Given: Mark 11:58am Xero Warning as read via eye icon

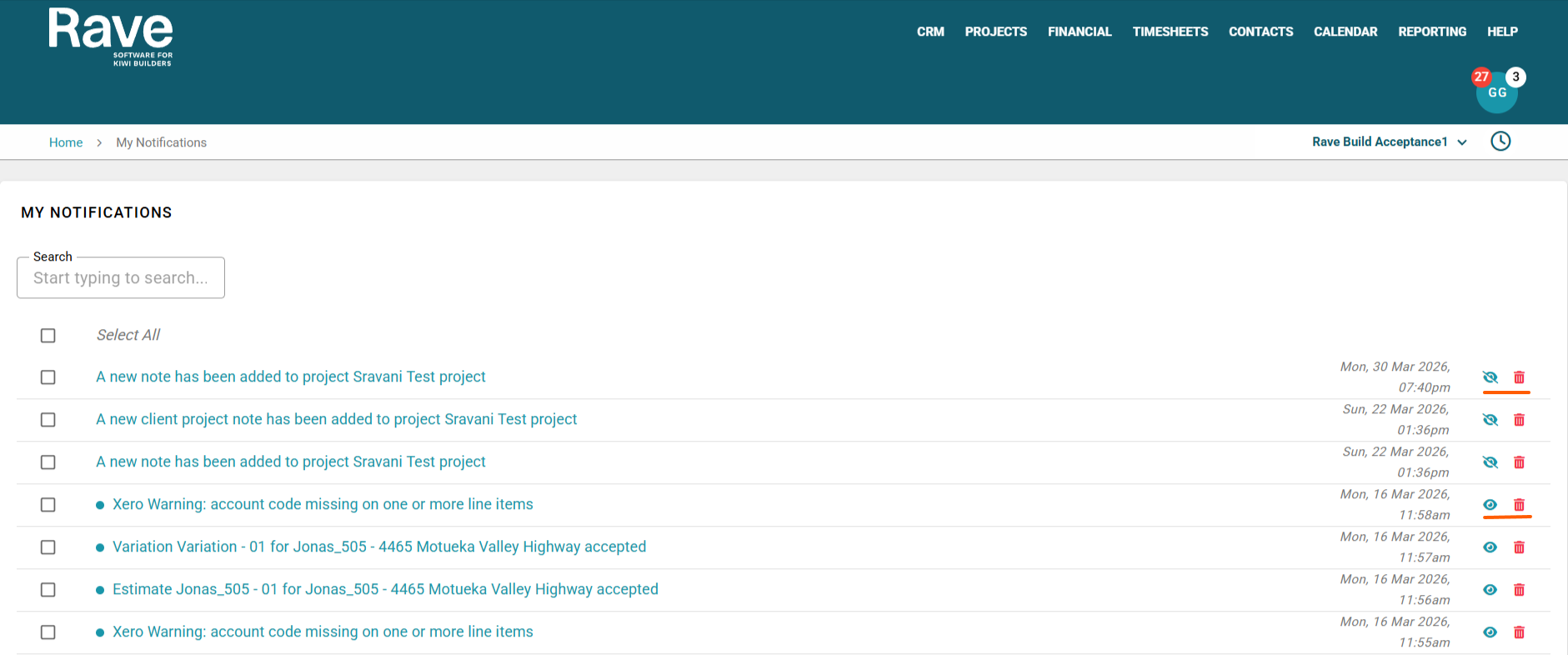Looking at the screenshot, I should click(x=1490, y=505).
